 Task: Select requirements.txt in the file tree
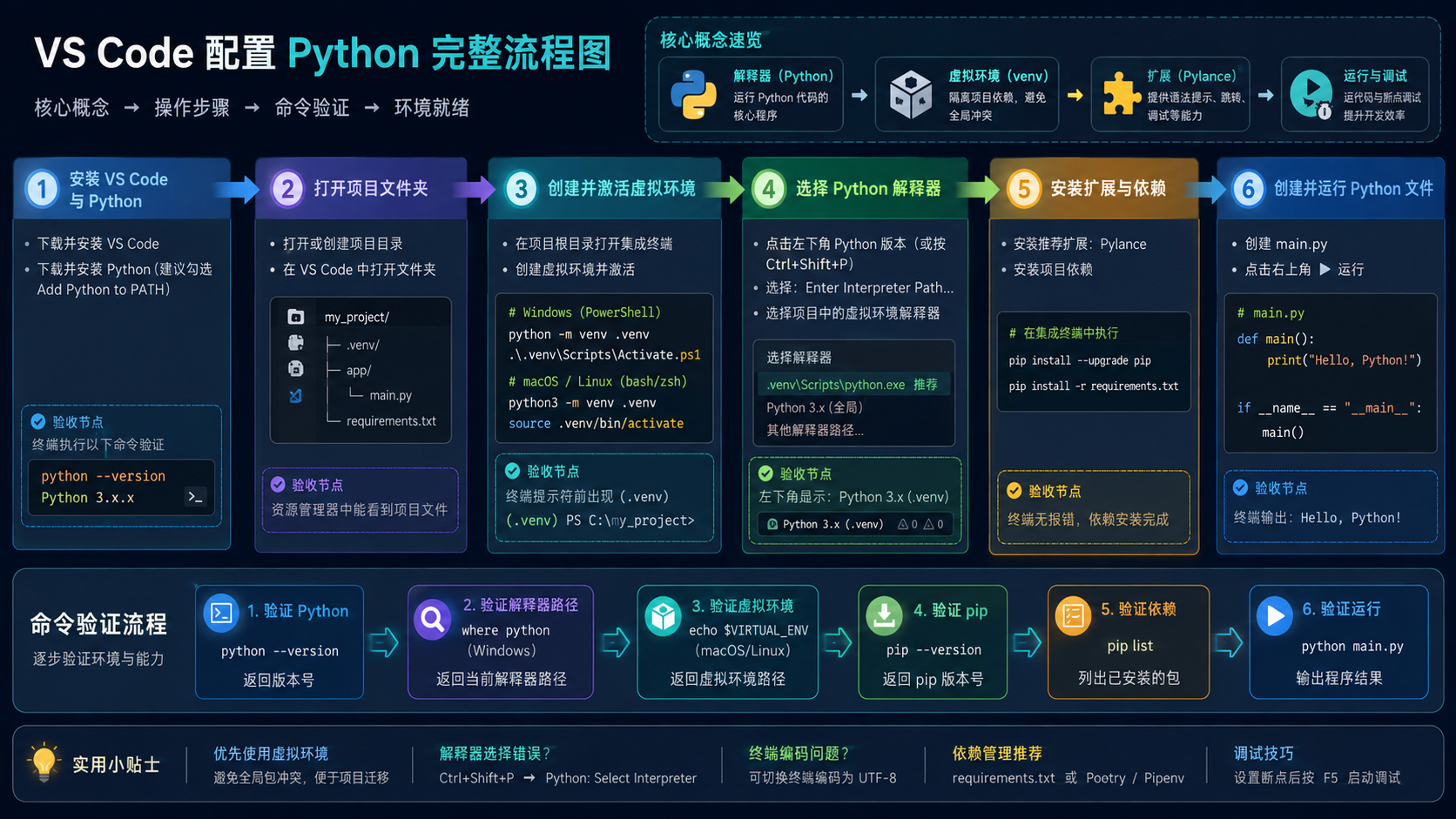point(391,421)
